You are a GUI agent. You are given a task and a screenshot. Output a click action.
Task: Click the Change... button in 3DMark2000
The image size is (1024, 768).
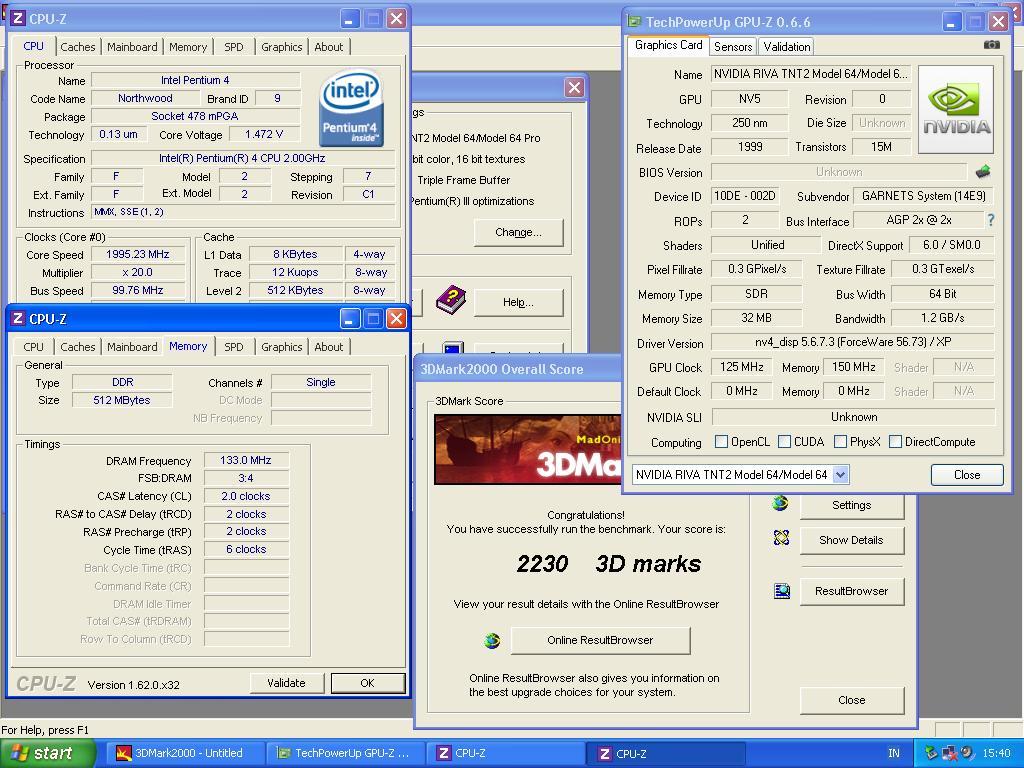[x=519, y=232]
